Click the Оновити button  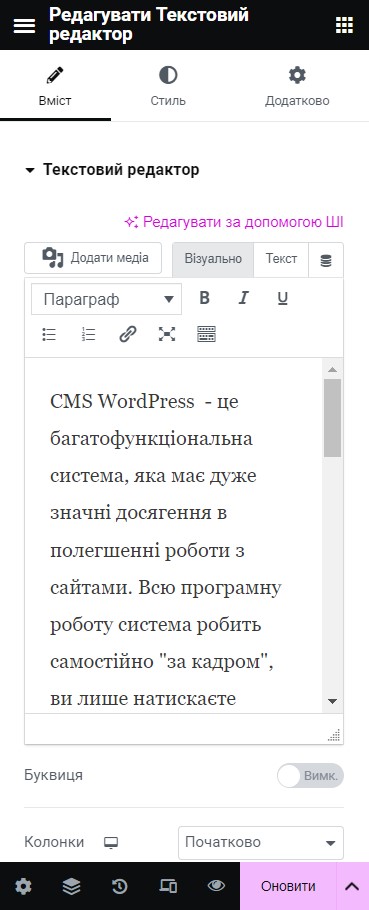288,886
